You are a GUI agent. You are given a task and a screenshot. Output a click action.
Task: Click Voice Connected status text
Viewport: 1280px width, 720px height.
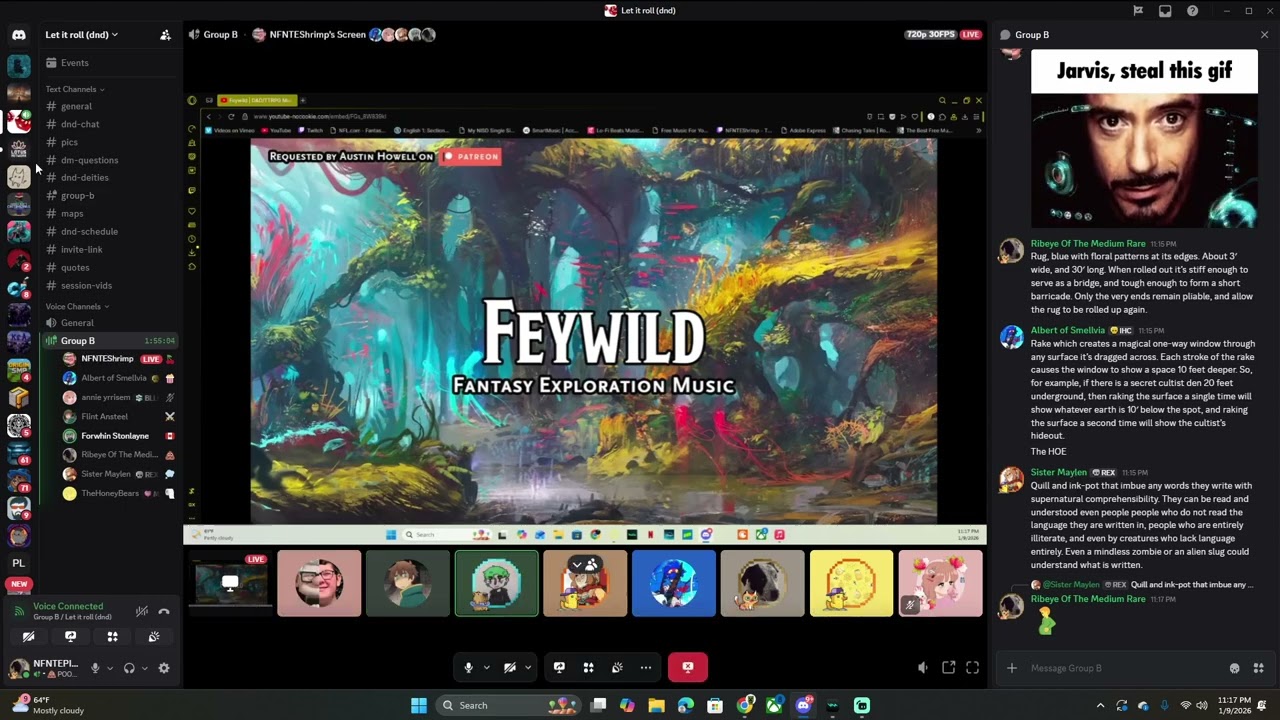point(68,606)
